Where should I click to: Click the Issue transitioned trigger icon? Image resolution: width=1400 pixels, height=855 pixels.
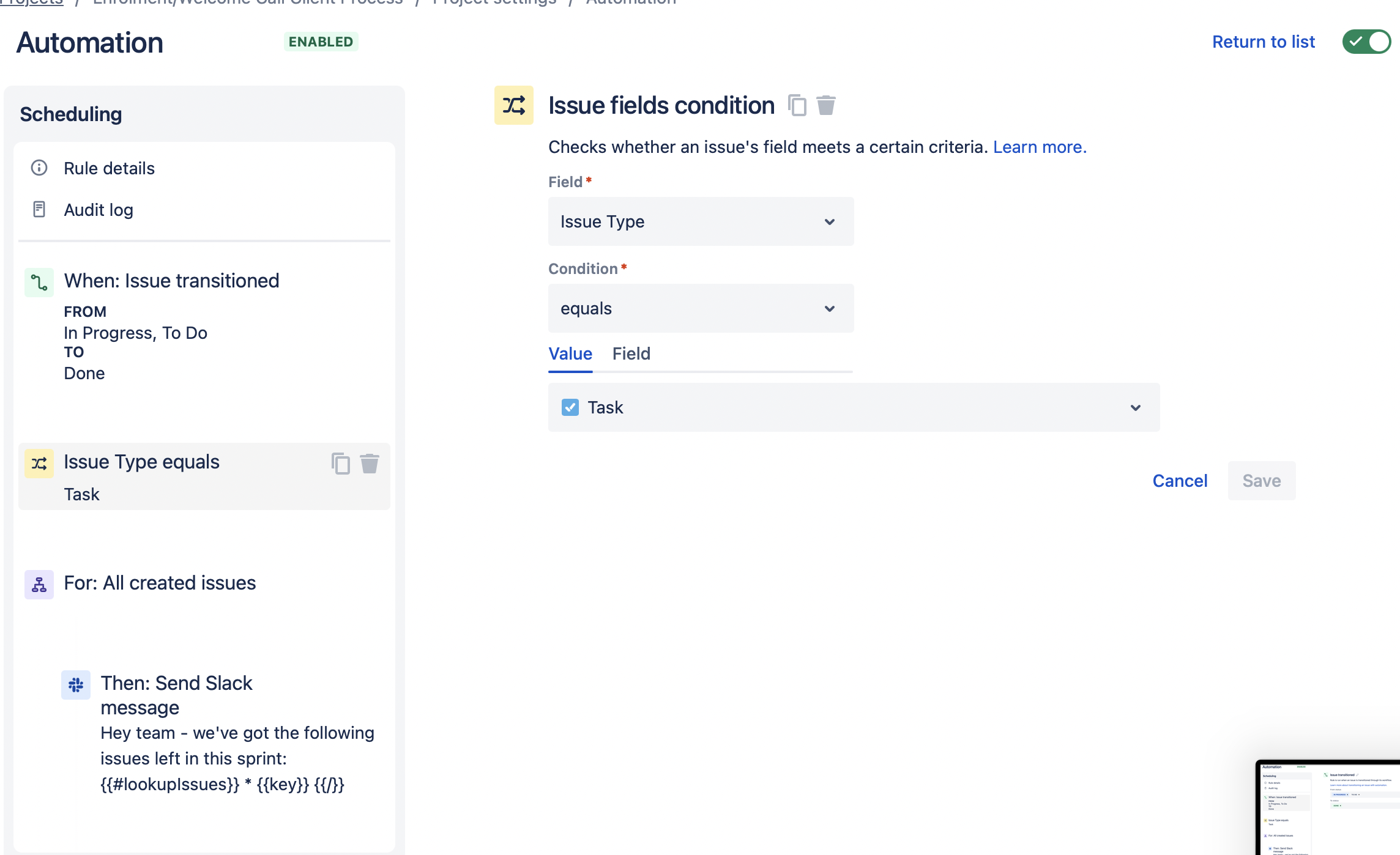[39, 282]
